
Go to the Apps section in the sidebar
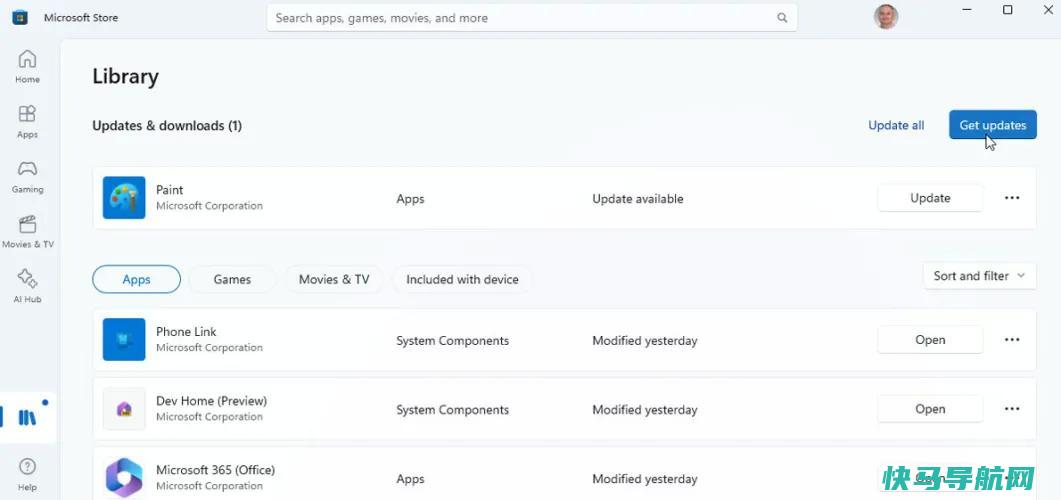(x=27, y=121)
